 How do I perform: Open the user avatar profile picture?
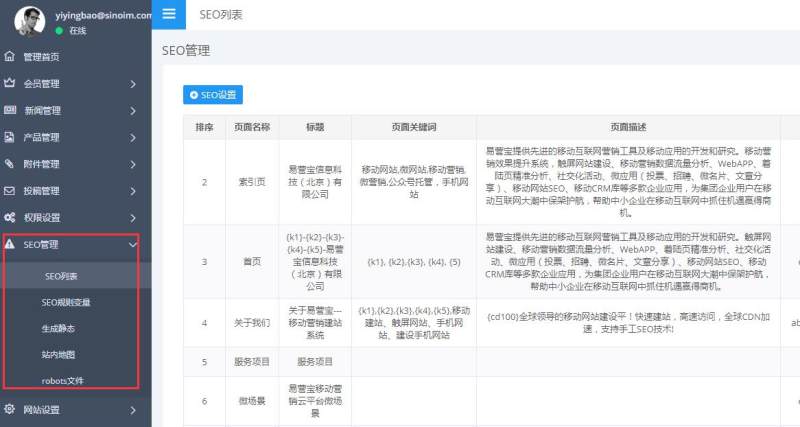[x=30, y=20]
